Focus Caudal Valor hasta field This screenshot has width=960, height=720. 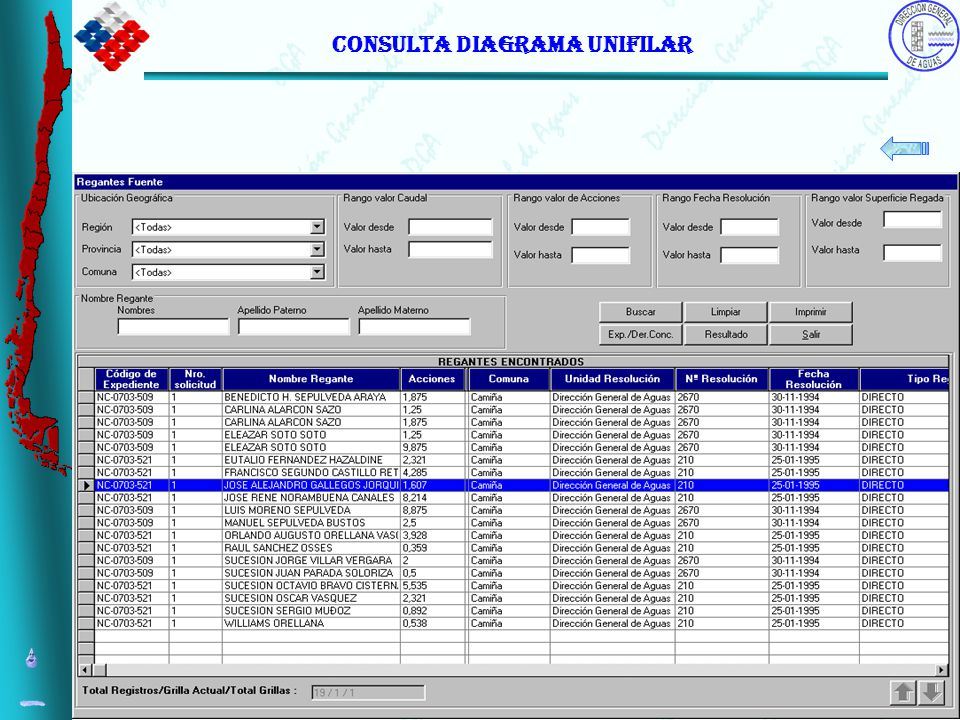[451, 249]
